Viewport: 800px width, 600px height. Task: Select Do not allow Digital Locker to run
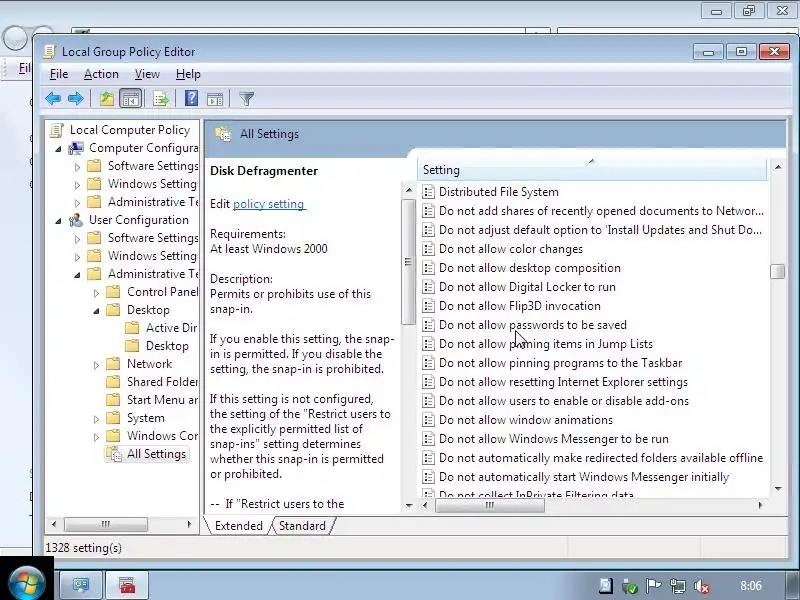(x=527, y=287)
